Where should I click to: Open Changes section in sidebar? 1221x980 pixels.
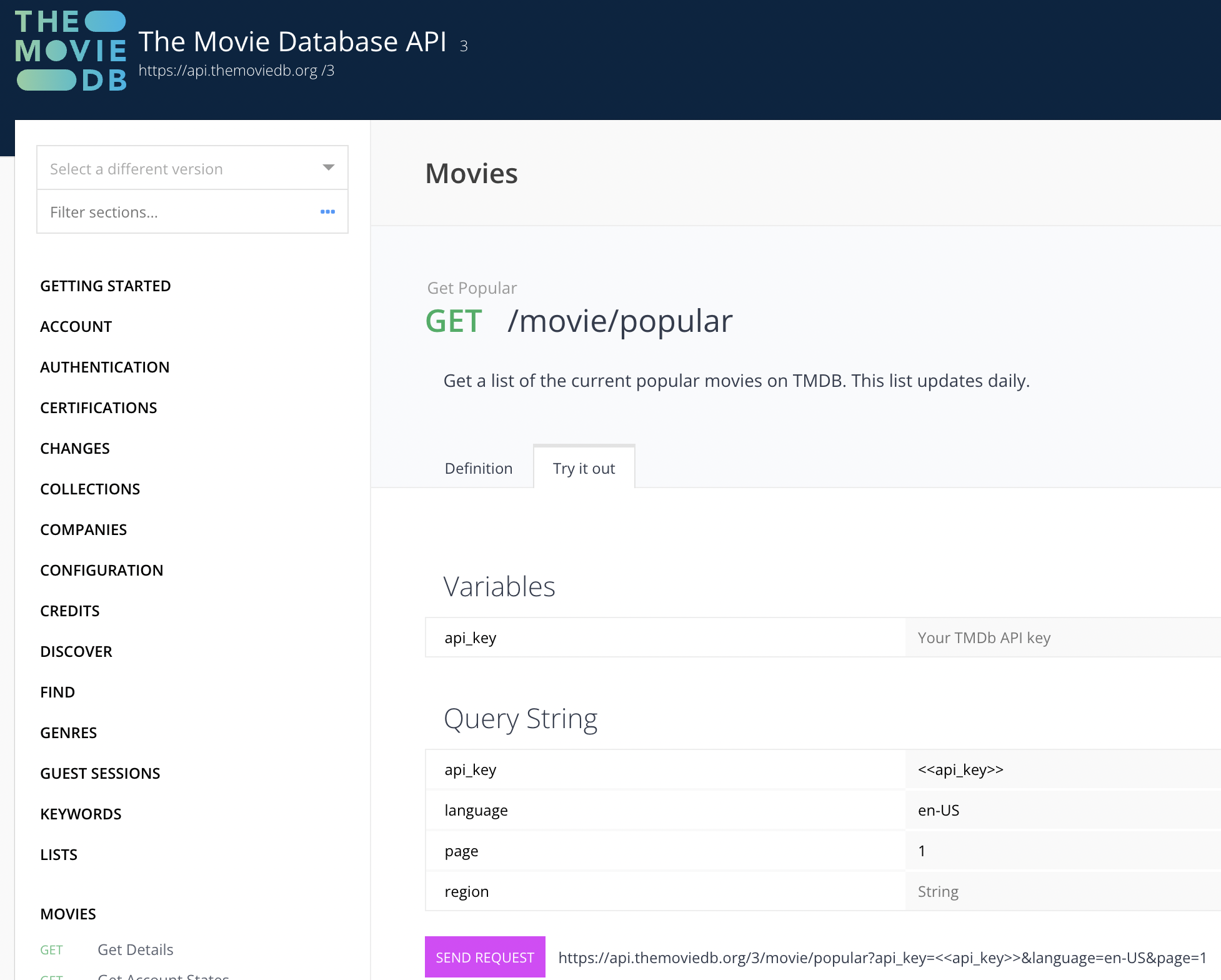74,448
